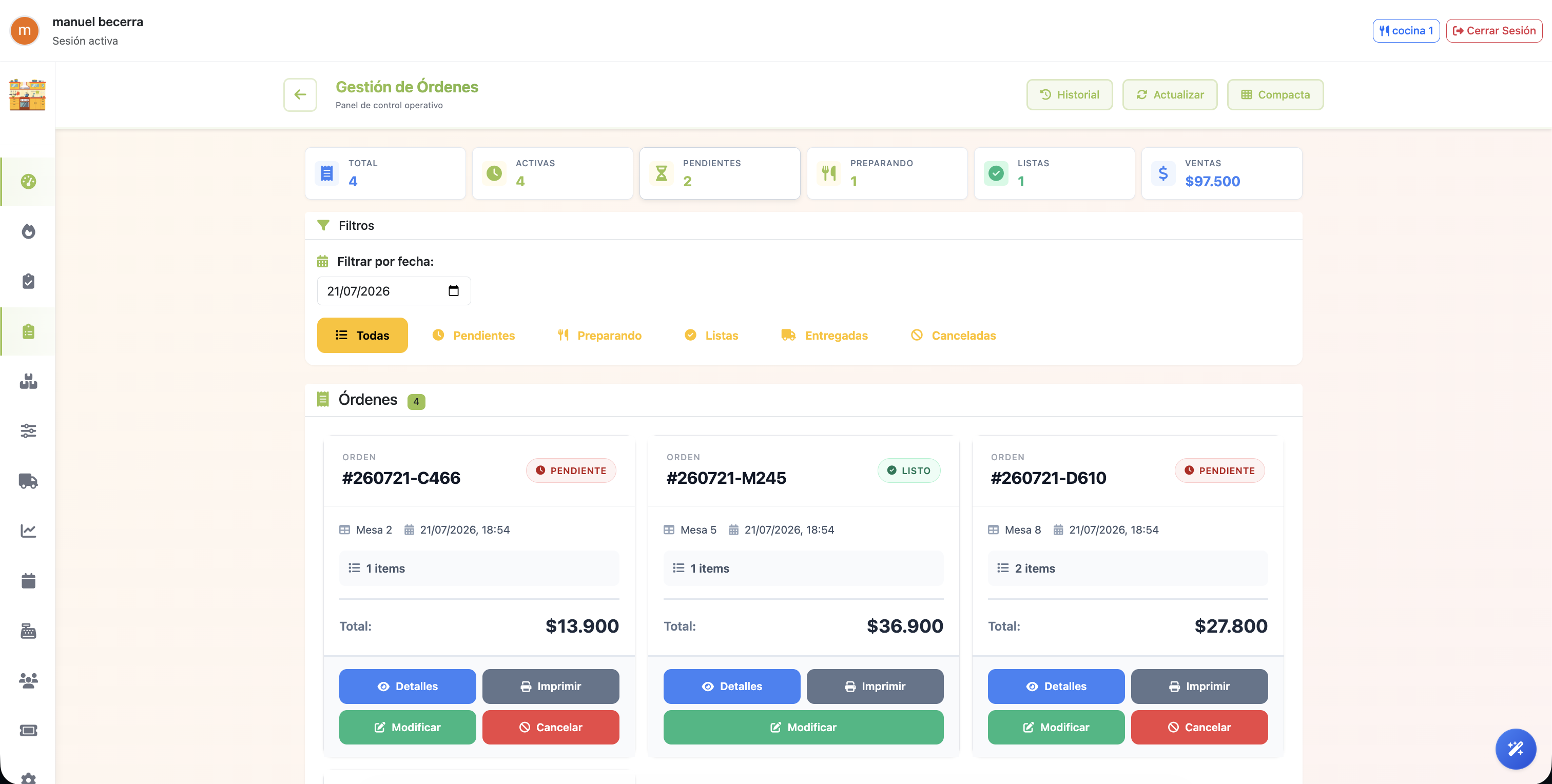Screen dimensions: 1552x784
Task: View Detalles for order C466
Action: pos(408,687)
